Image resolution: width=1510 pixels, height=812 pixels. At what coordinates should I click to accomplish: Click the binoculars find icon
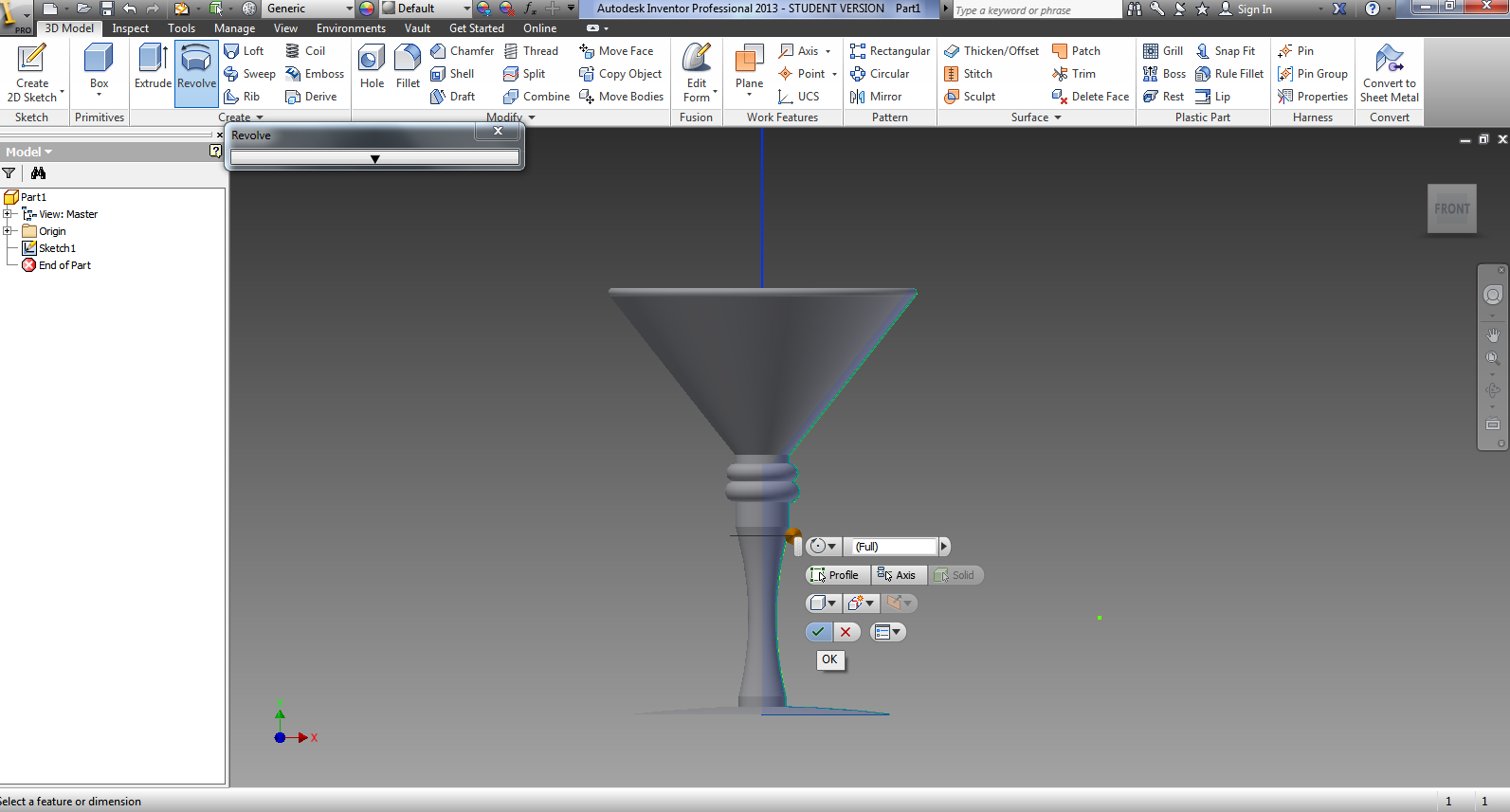coord(38,173)
